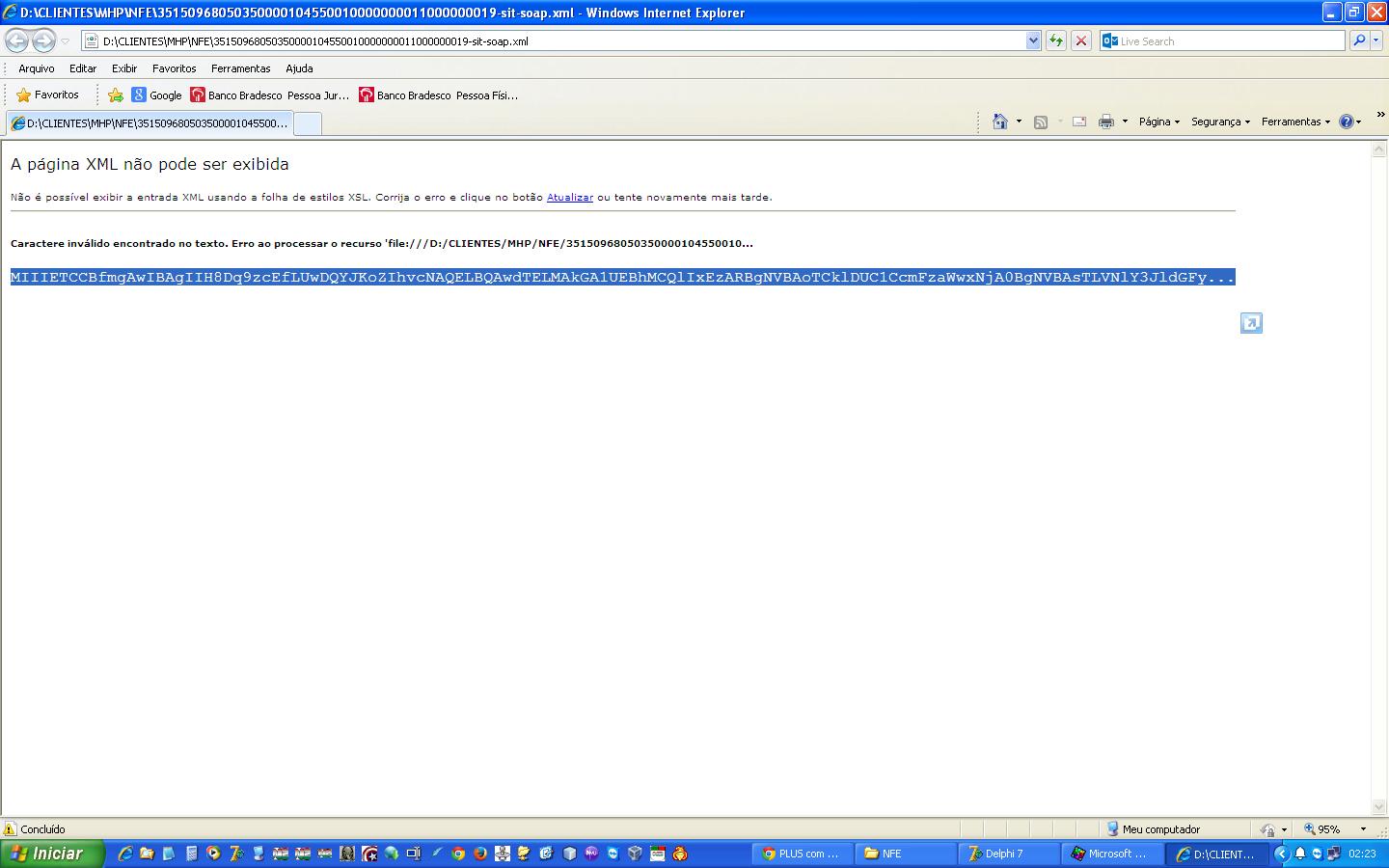
Task: Open the Ajuda menu
Action: (299, 68)
